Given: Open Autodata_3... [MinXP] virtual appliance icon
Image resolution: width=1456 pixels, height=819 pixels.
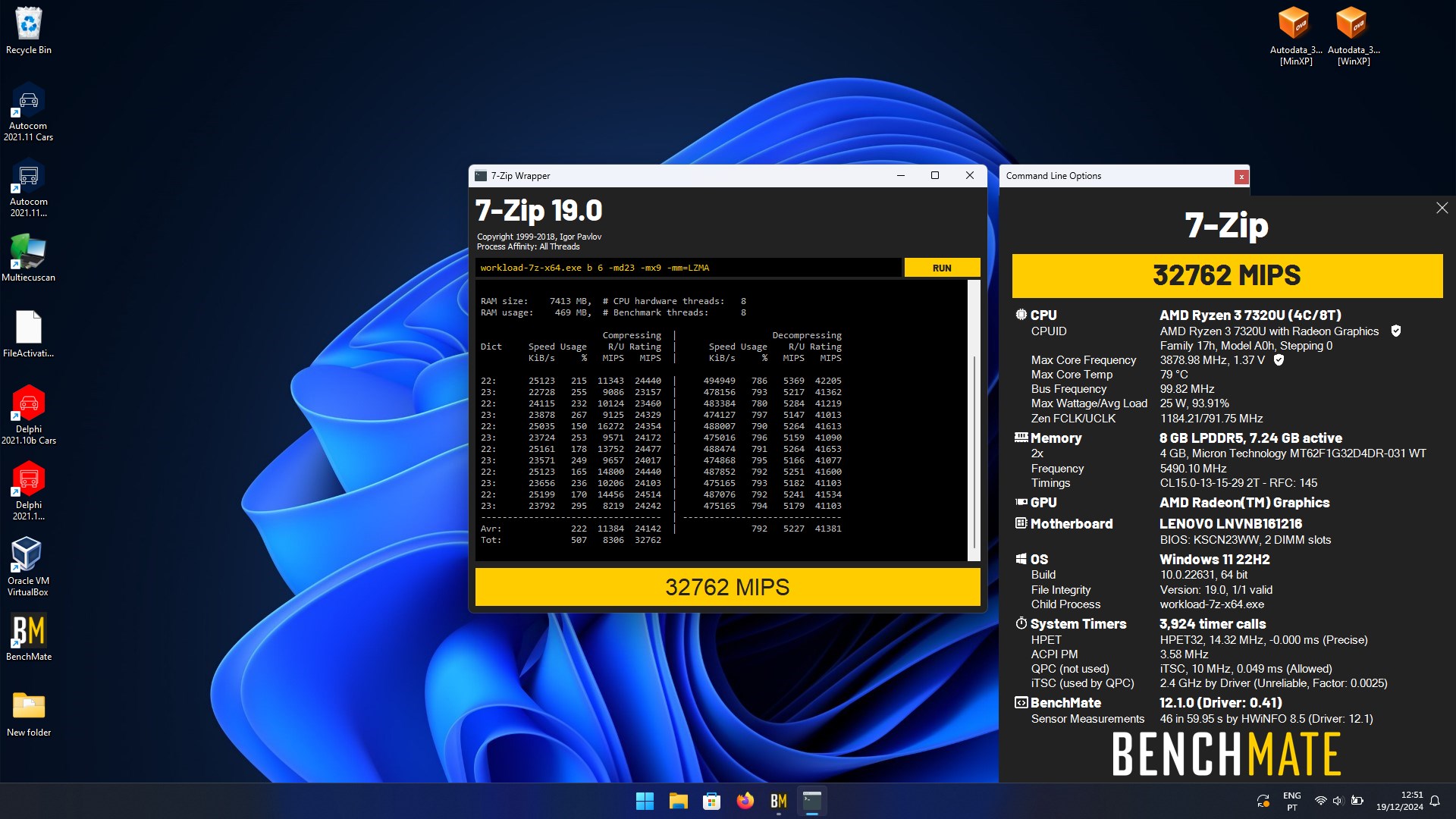Looking at the screenshot, I should 1295,36.
